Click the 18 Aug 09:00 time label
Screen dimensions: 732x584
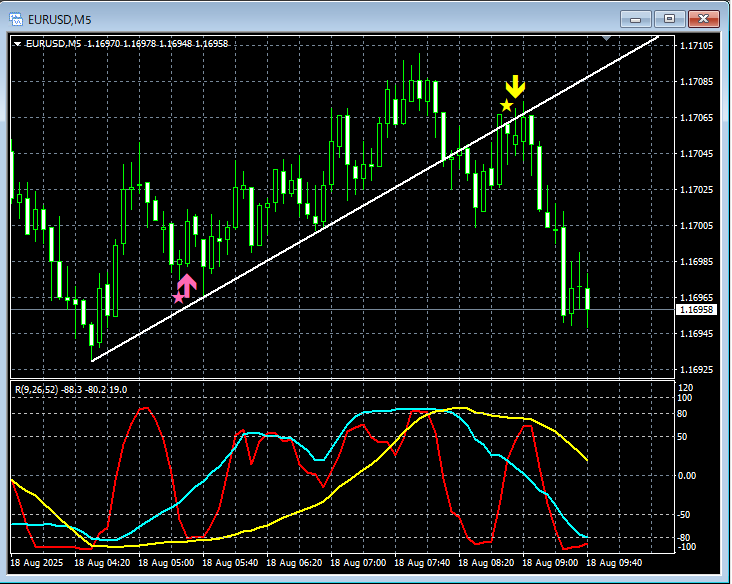click(x=550, y=563)
